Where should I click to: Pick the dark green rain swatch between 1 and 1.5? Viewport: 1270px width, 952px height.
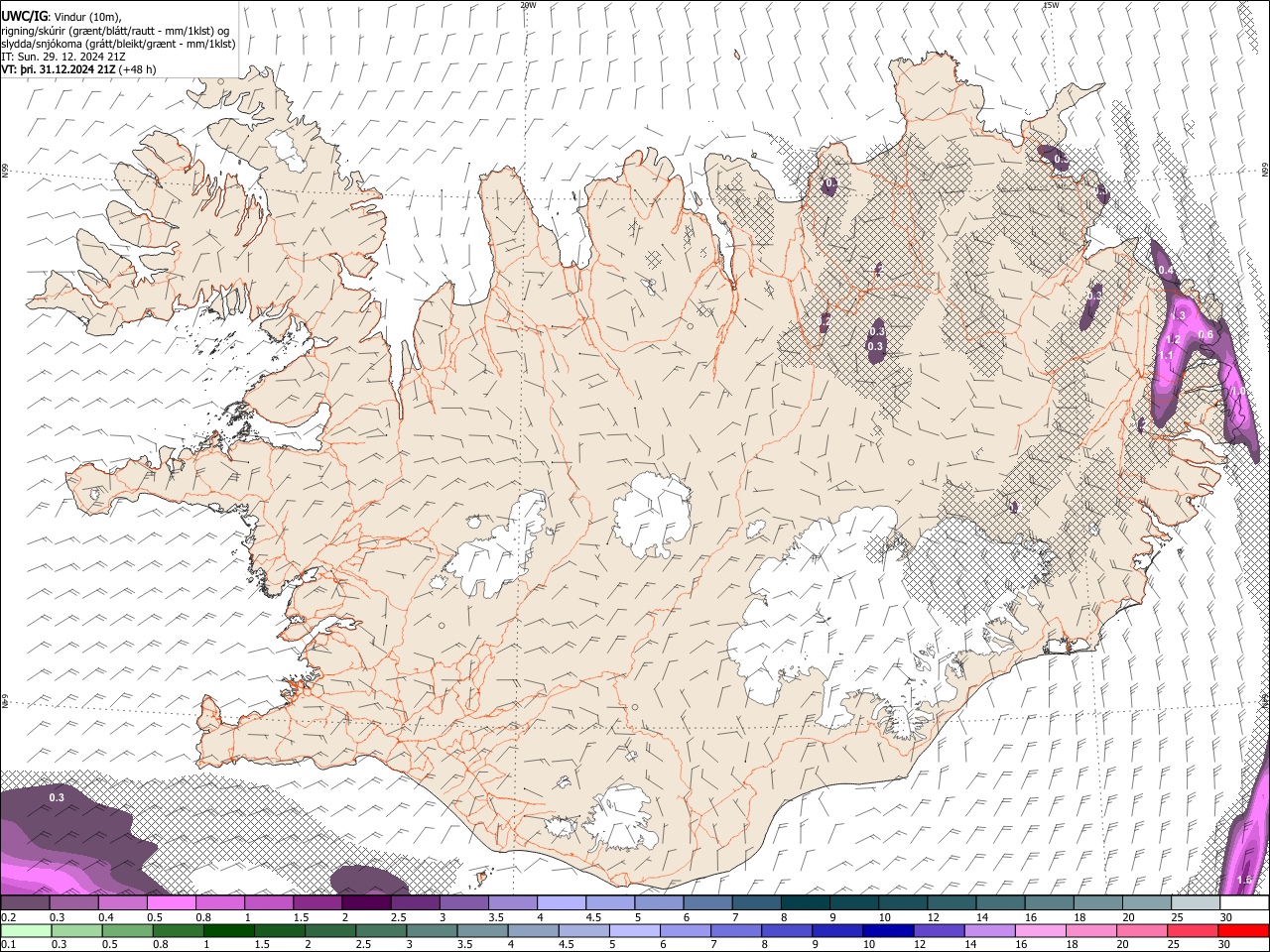(229, 930)
